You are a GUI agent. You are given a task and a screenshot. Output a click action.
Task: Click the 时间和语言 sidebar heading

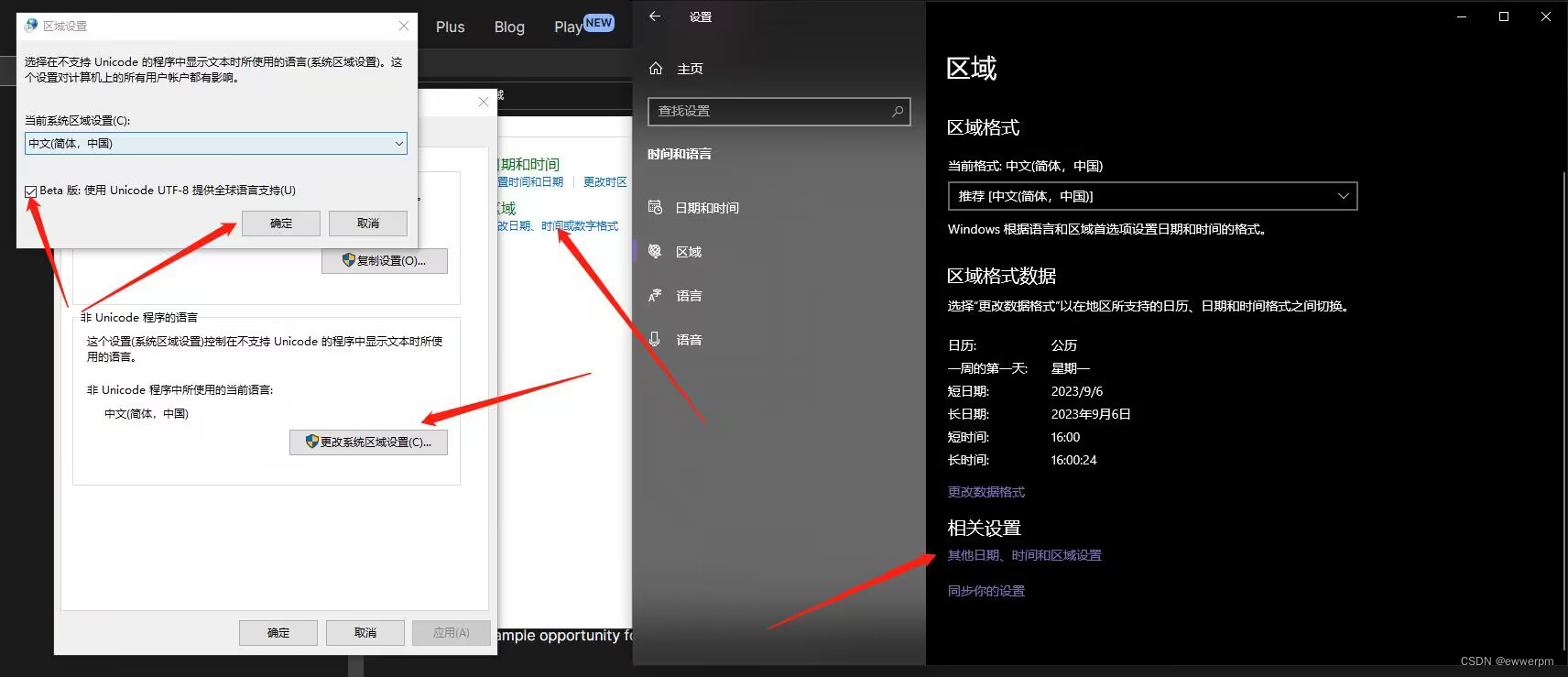point(680,154)
